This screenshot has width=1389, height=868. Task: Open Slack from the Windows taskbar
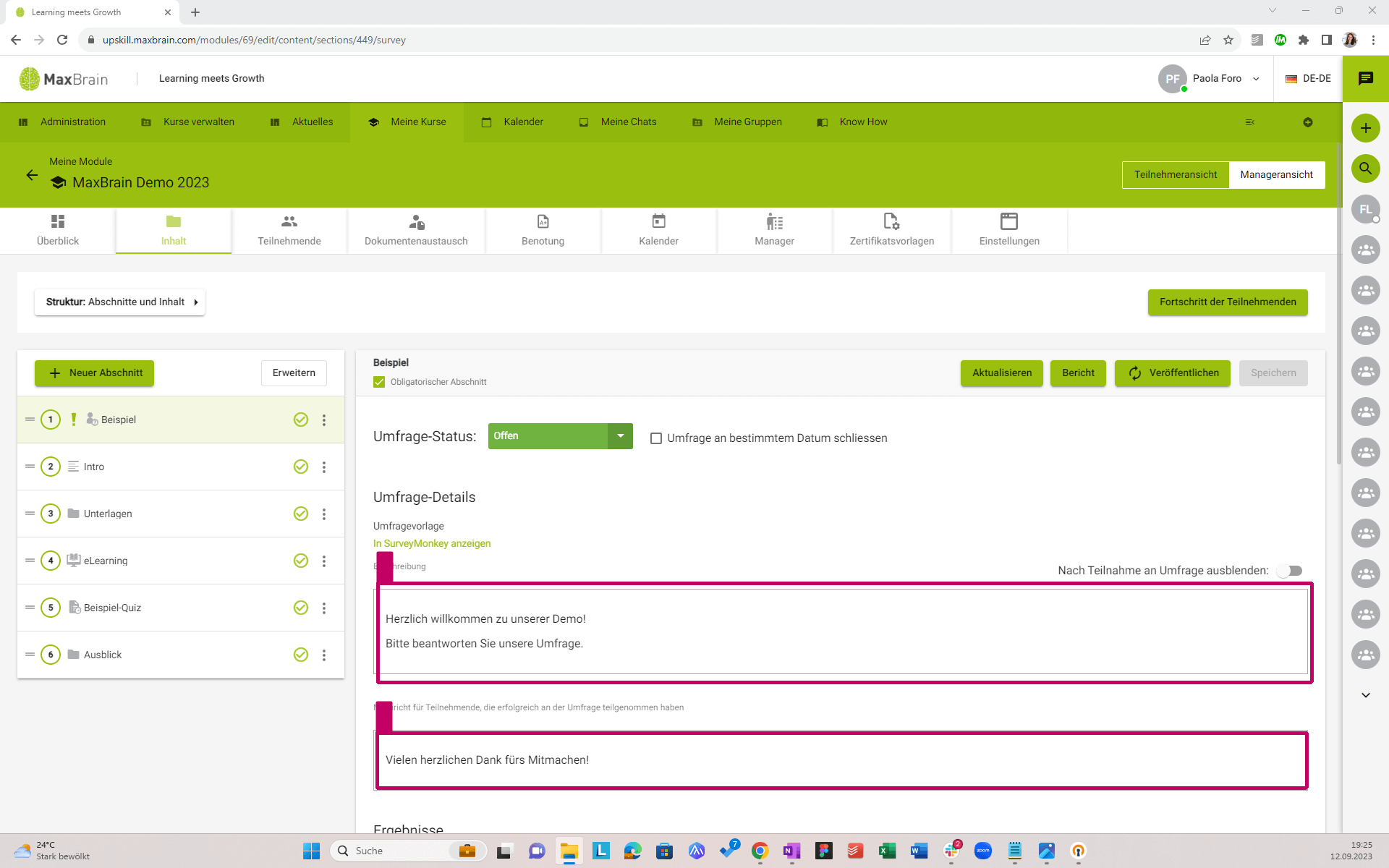click(x=951, y=851)
